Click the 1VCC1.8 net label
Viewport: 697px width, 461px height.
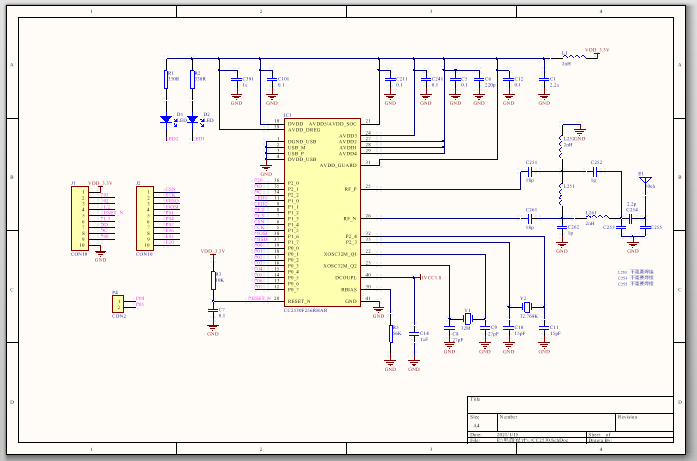click(431, 277)
